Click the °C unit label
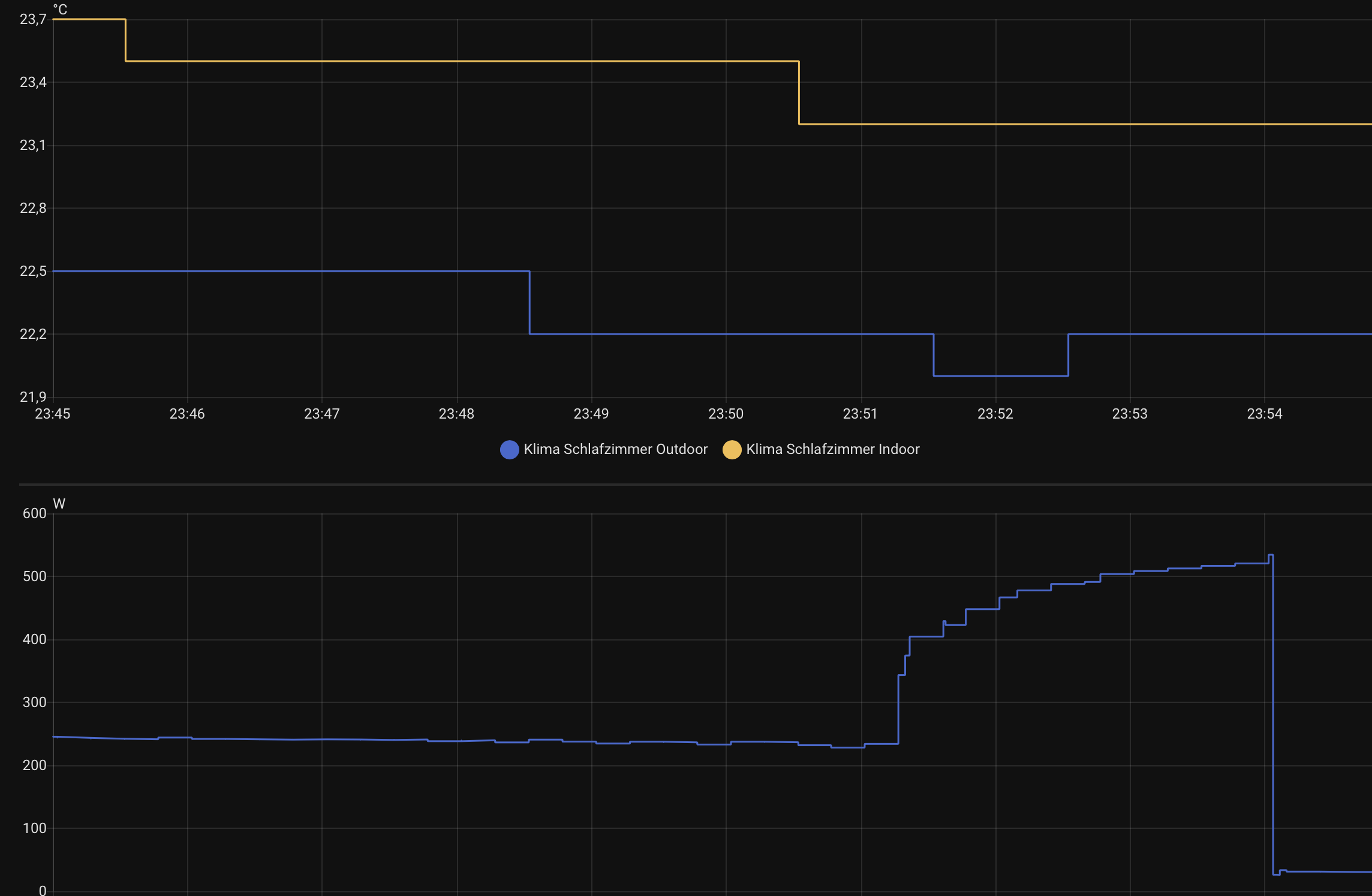 [x=60, y=9]
